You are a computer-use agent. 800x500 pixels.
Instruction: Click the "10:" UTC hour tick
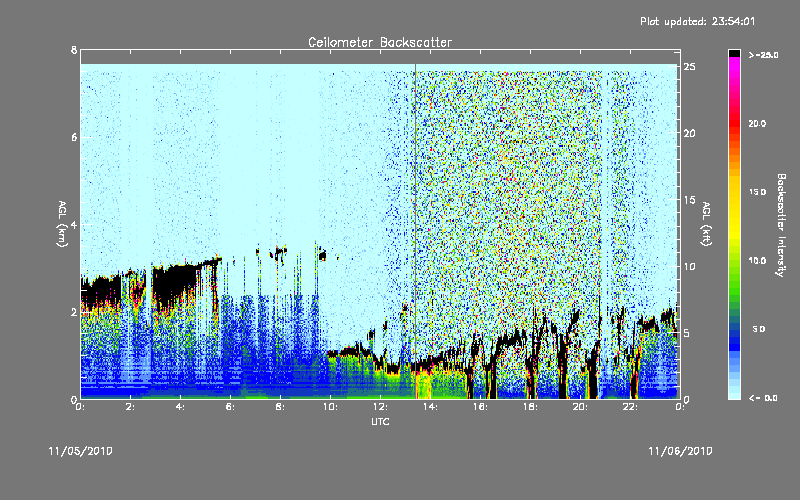(330, 407)
